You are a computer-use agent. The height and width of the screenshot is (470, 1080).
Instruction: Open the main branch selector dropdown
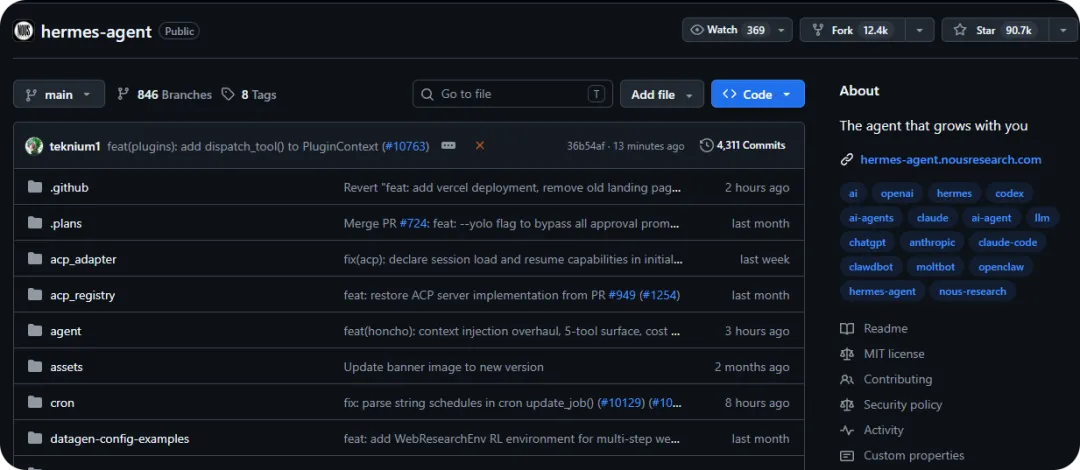59,94
